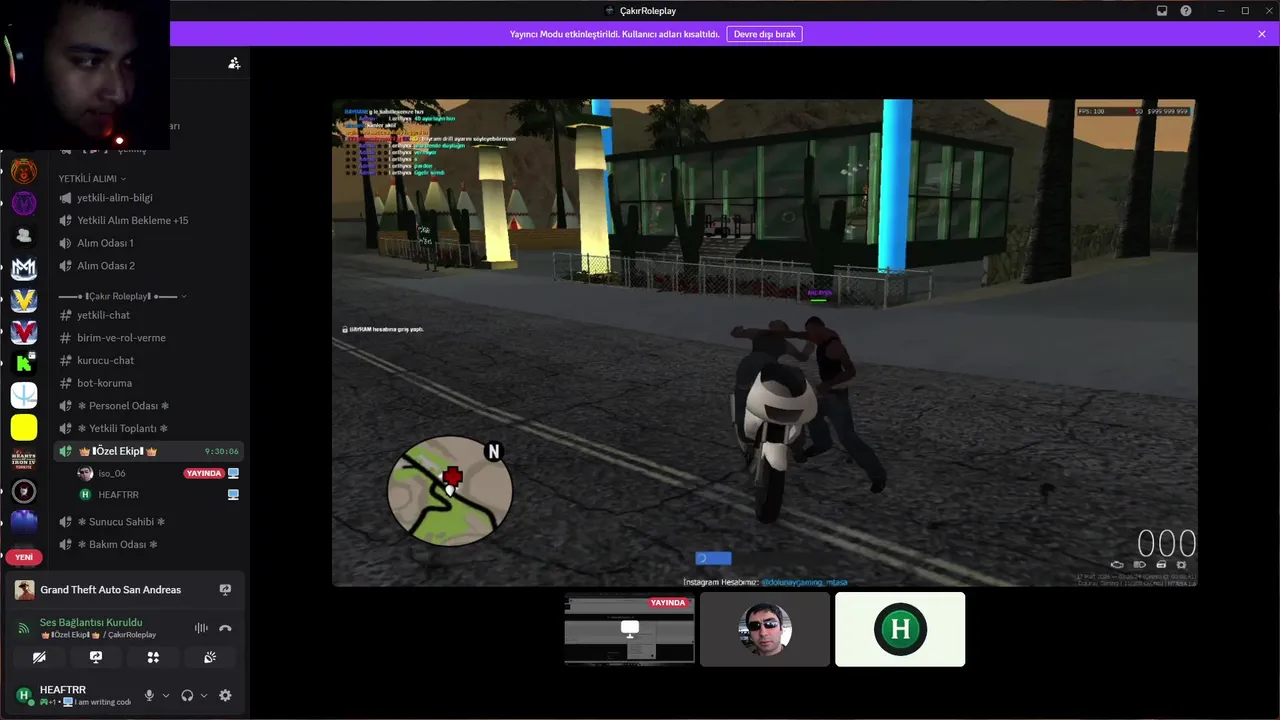The width and height of the screenshot is (1280, 720).
Task: Open microphone input options chevron
Action: coord(166,695)
